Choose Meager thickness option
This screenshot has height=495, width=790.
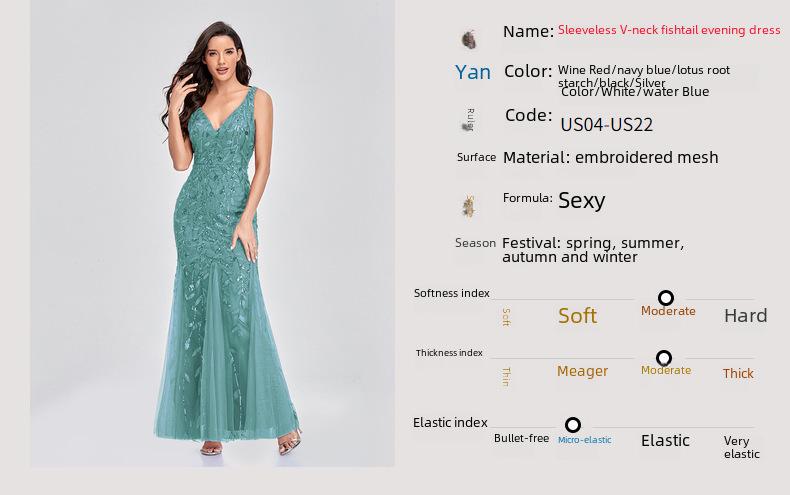point(582,372)
